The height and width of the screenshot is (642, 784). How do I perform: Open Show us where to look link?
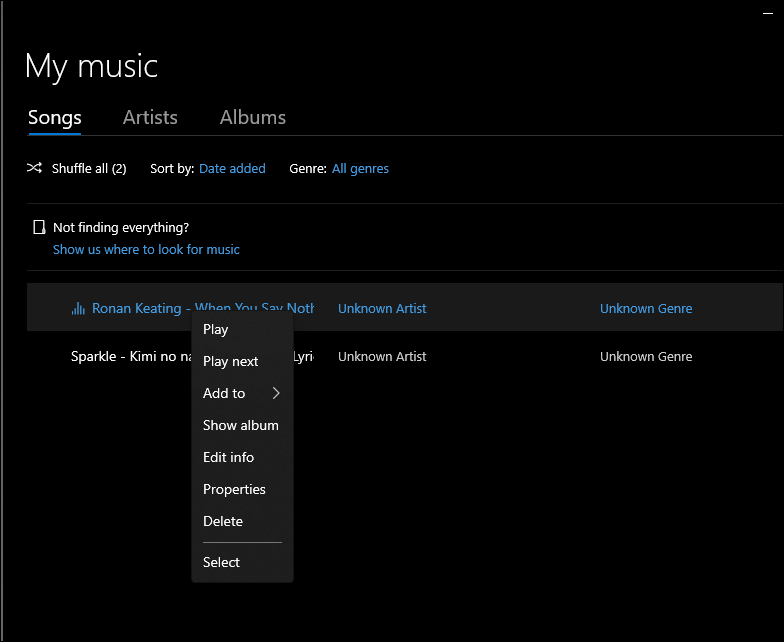(x=146, y=249)
